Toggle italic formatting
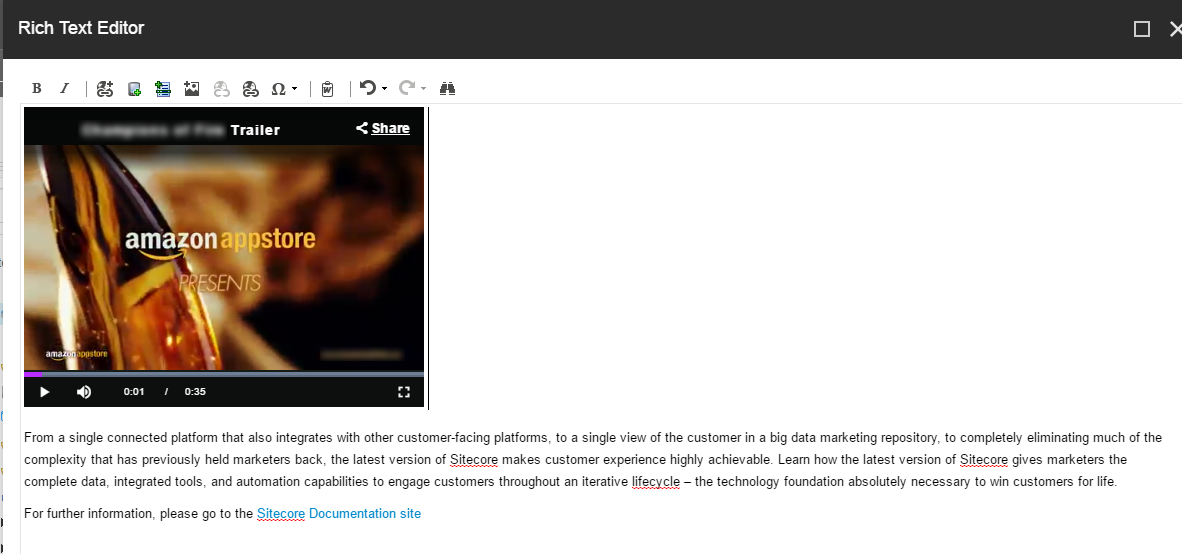Screen dimensions: 1182x554 (x=65, y=89)
